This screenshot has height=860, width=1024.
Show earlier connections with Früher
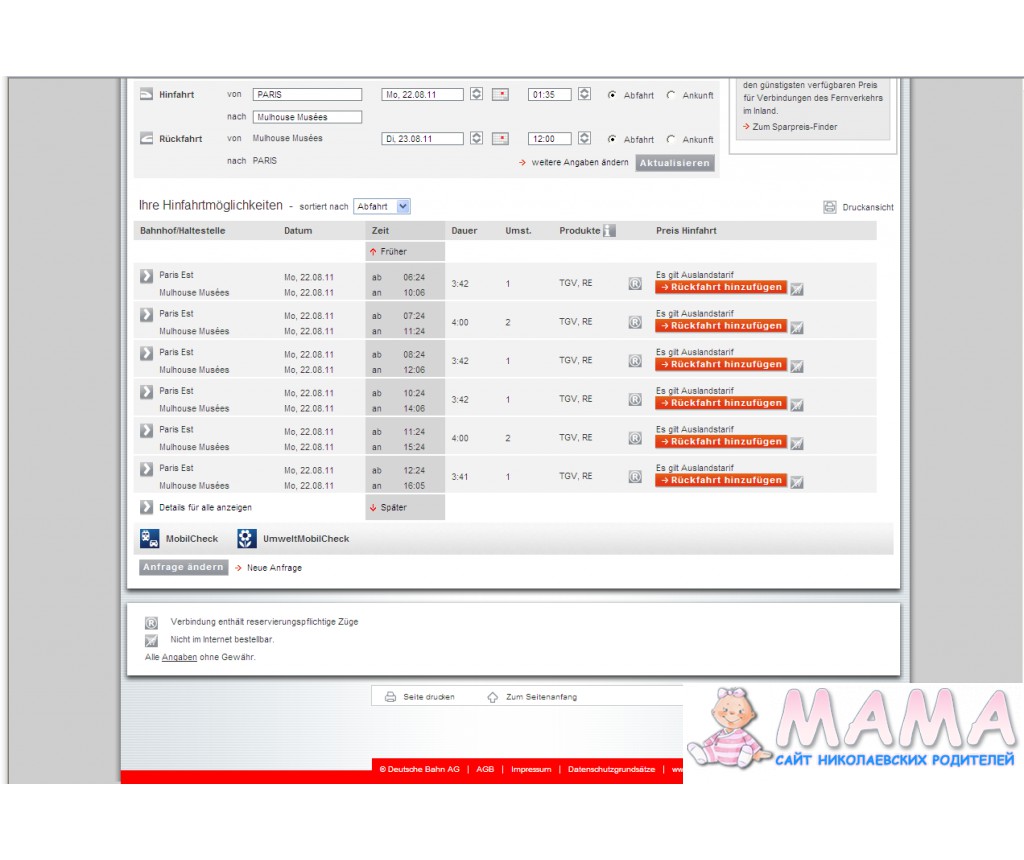click(x=388, y=252)
